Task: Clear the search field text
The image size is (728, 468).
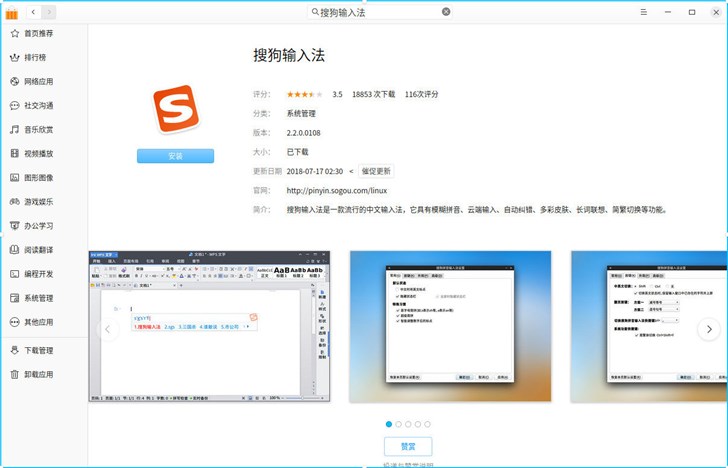Action: [446, 12]
